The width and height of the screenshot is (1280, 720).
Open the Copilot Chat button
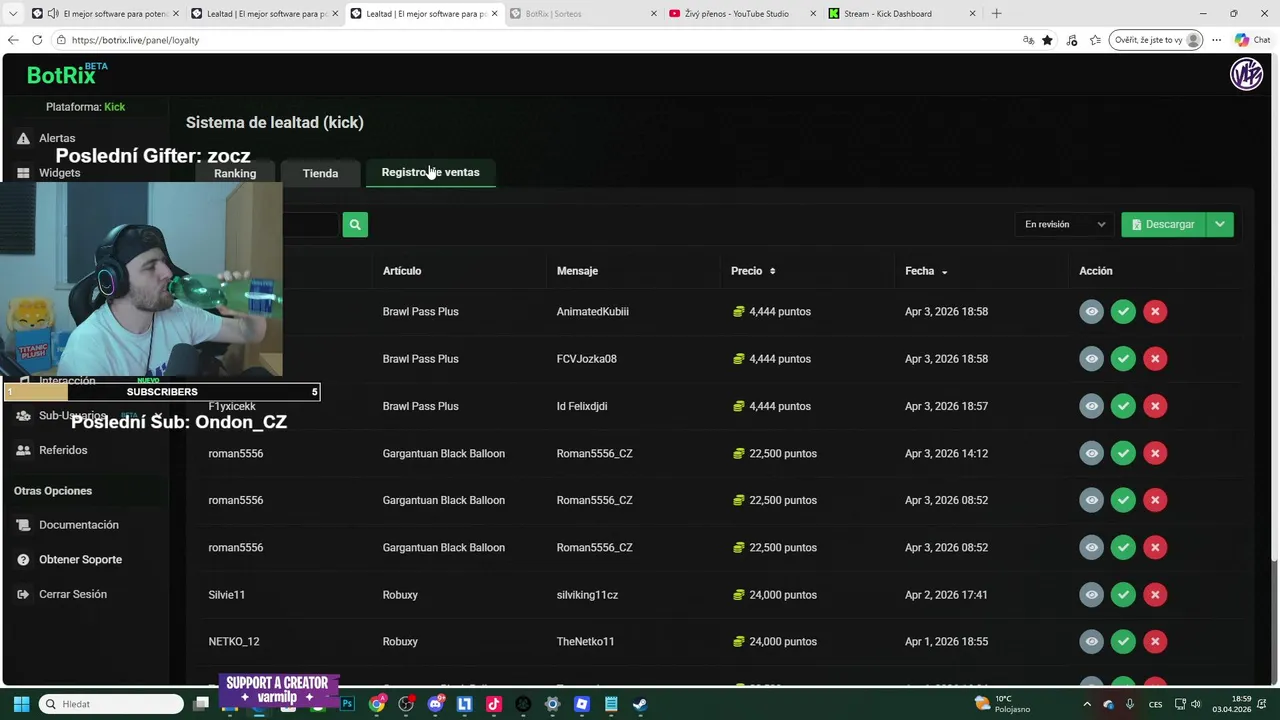pos(1252,40)
